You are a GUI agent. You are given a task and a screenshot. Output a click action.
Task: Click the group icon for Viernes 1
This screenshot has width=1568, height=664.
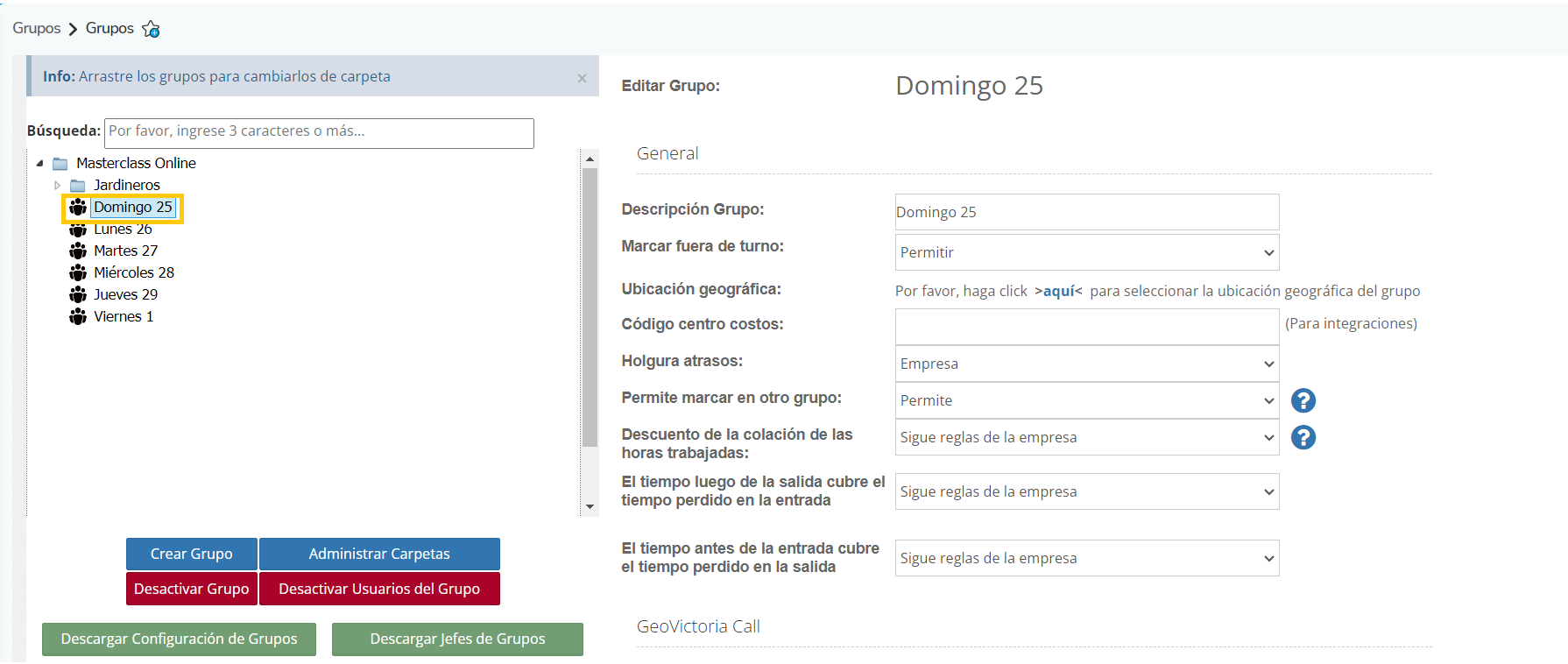point(78,316)
